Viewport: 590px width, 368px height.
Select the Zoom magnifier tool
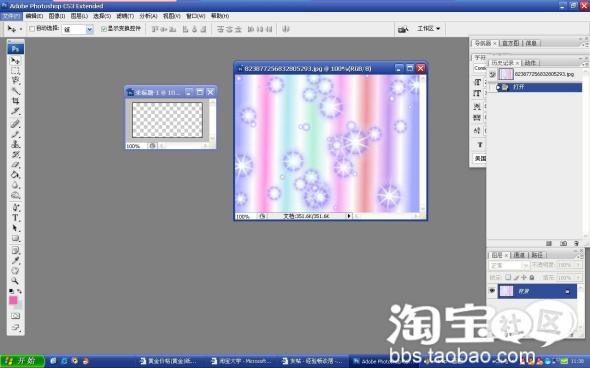click(15, 281)
